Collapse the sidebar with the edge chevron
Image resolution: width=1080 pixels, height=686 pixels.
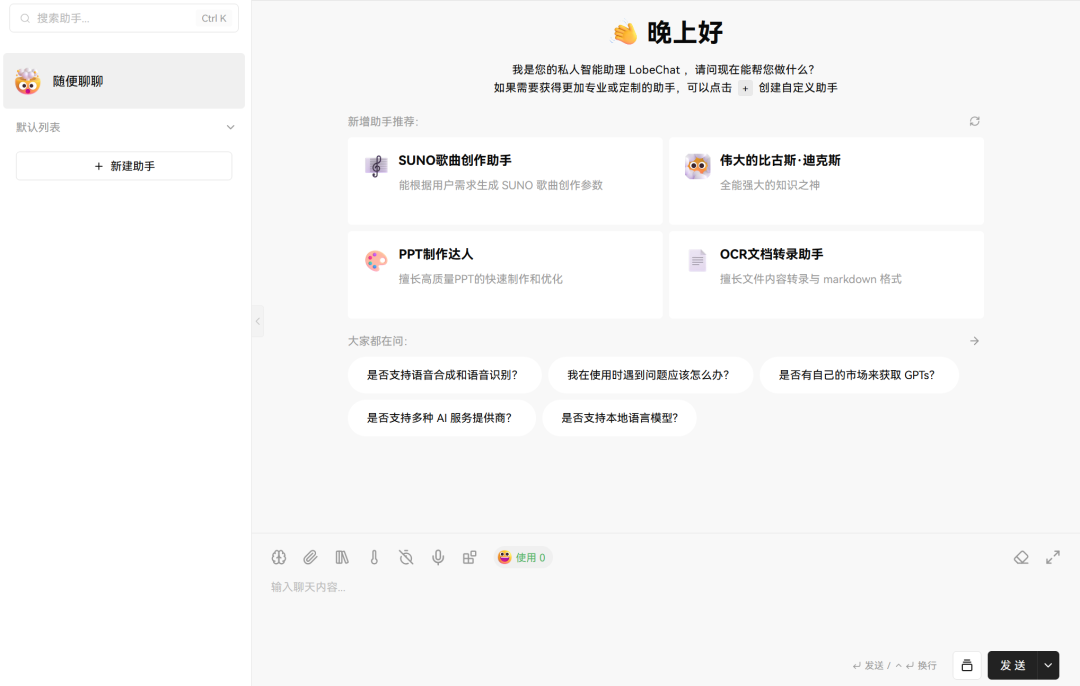tap(257, 321)
